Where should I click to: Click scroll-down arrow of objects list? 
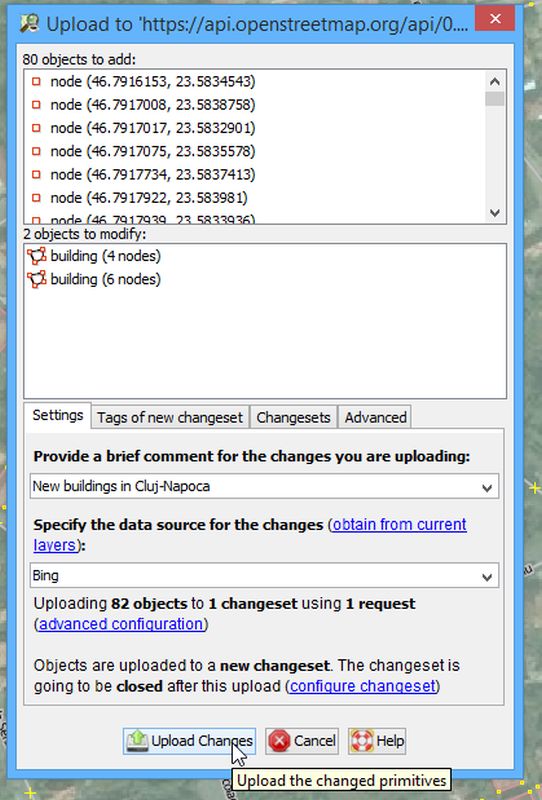pos(495,213)
